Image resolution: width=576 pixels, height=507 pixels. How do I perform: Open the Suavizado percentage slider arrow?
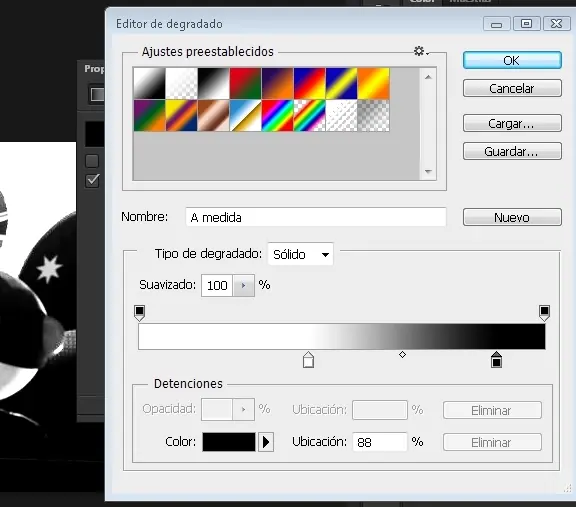click(243, 285)
